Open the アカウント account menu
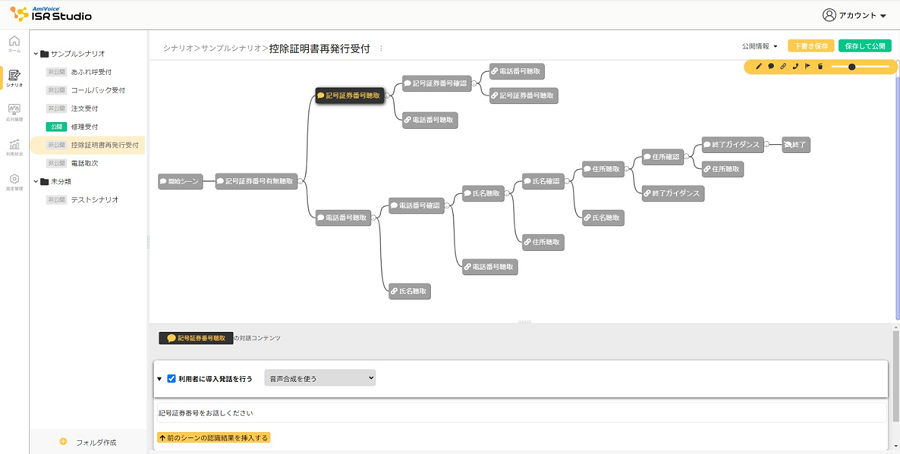Image resolution: width=900 pixels, height=454 pixels. pos(855,15)
